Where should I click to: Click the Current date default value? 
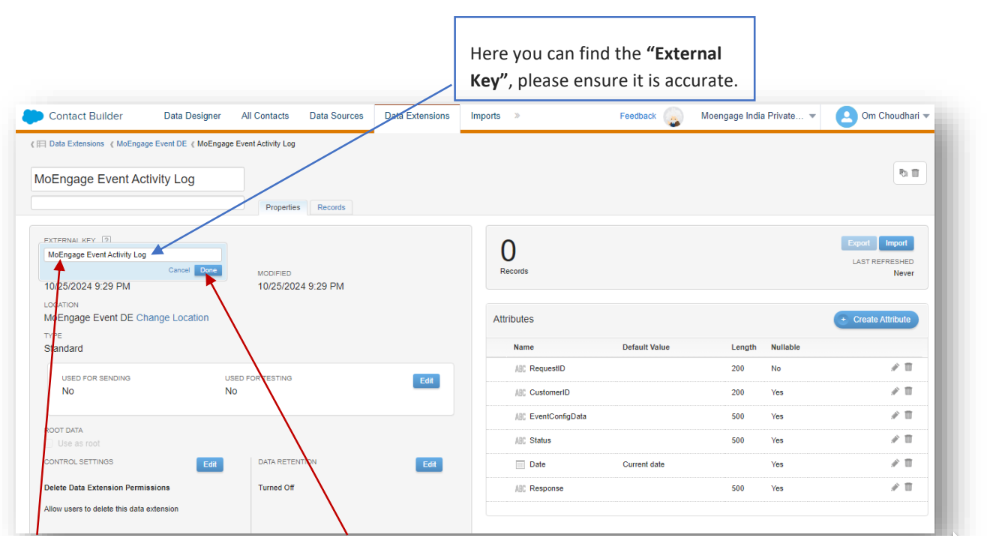point(644,464)
